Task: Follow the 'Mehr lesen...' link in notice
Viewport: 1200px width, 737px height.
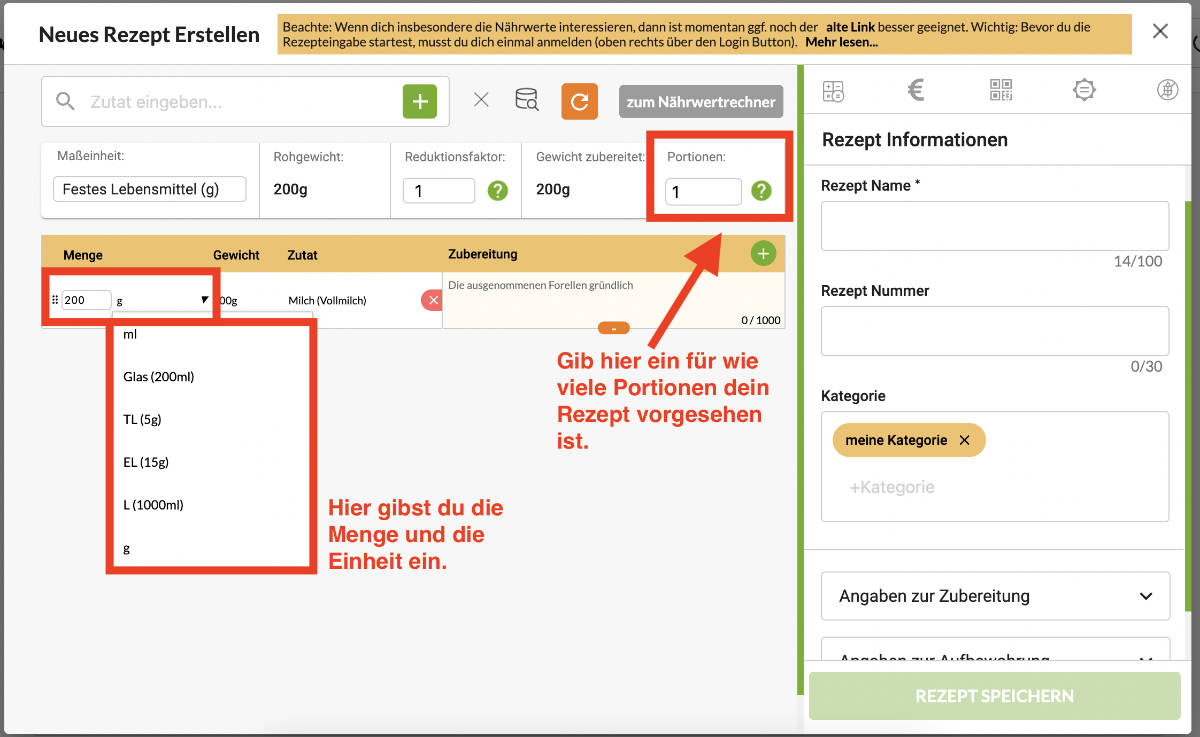Action: coord(841,42)
